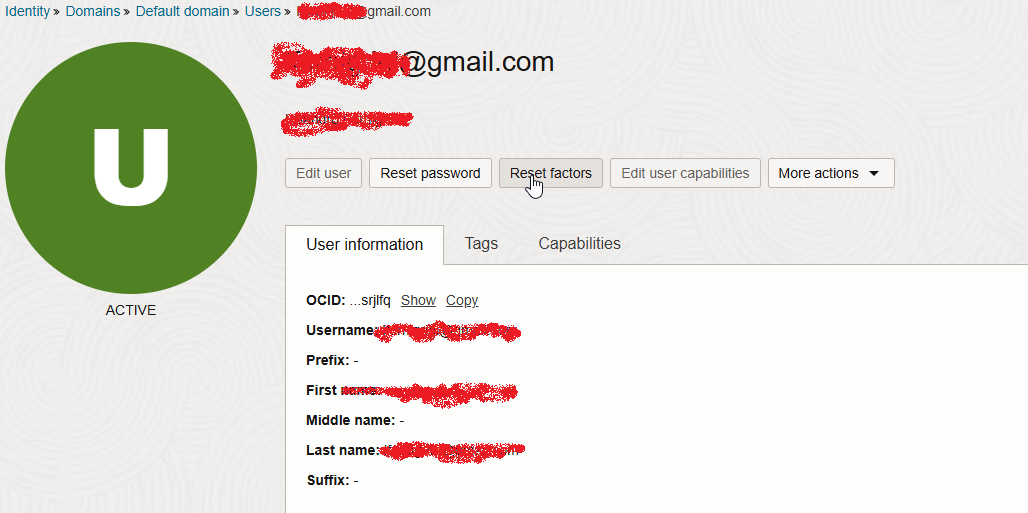The width and height of the screenshot is (1028, 513).
Task: Click the truncated OCID value text
Action: tap(370, 300)
